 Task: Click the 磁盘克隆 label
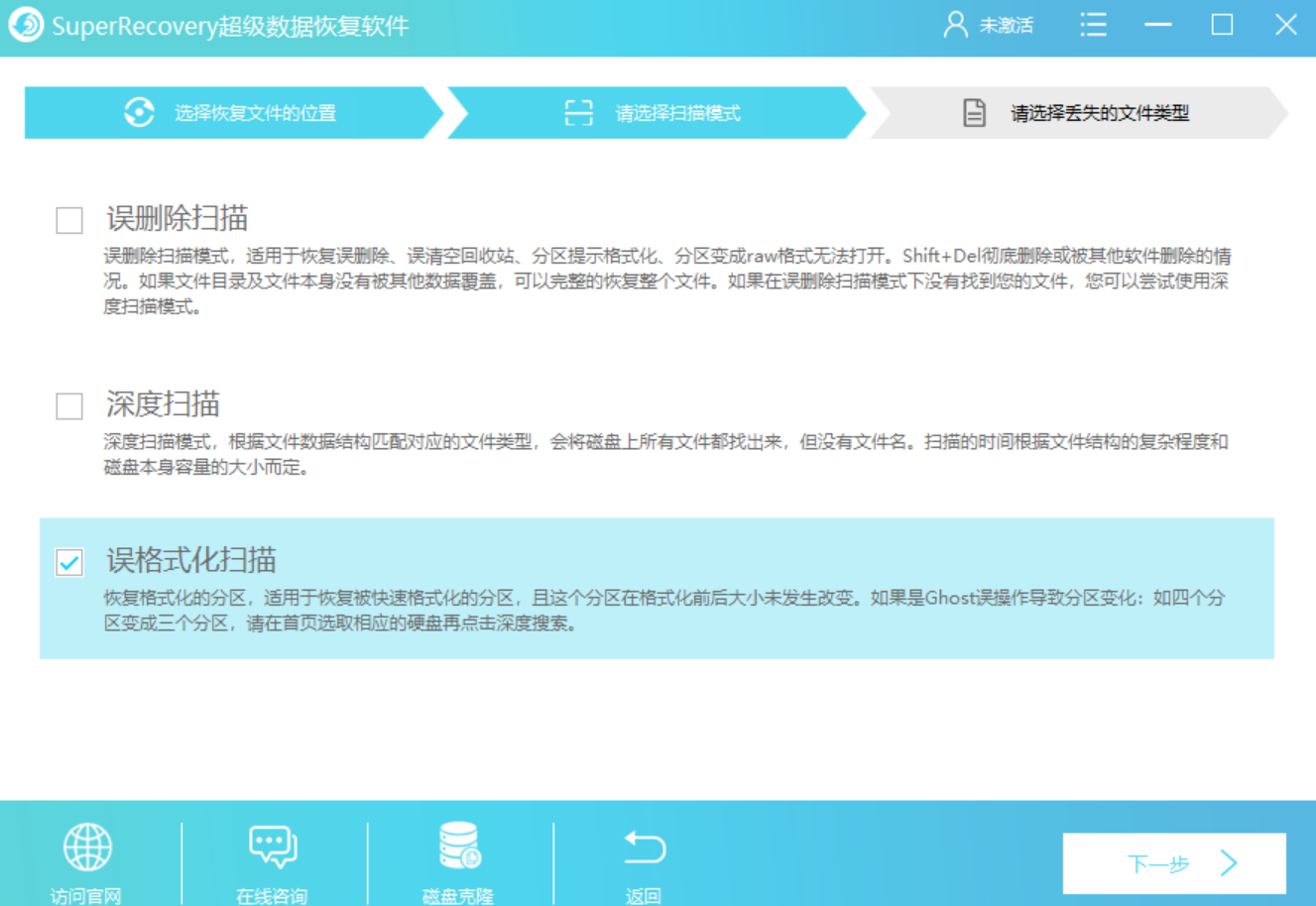pos(458,896)
